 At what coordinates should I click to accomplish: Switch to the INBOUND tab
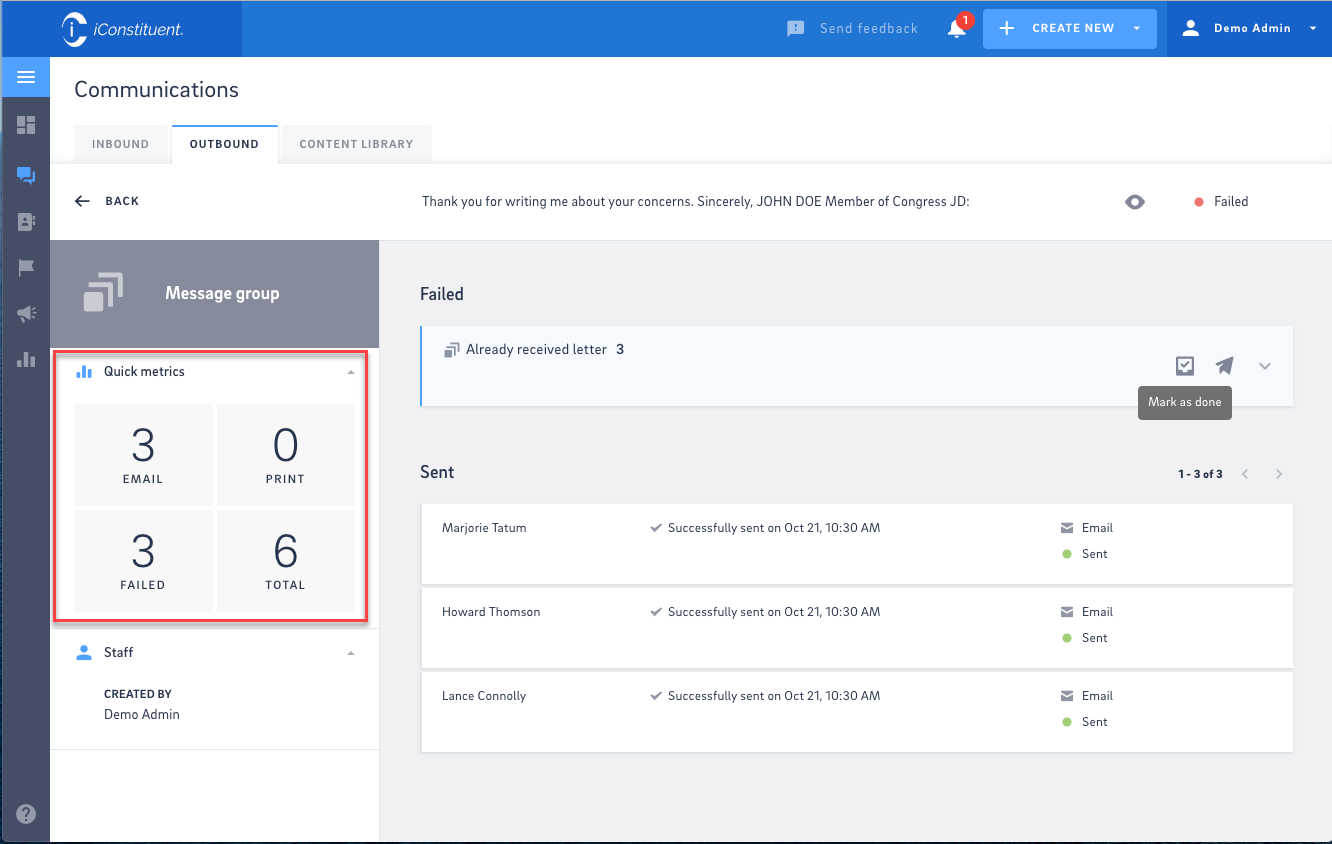tap(120, 144)
